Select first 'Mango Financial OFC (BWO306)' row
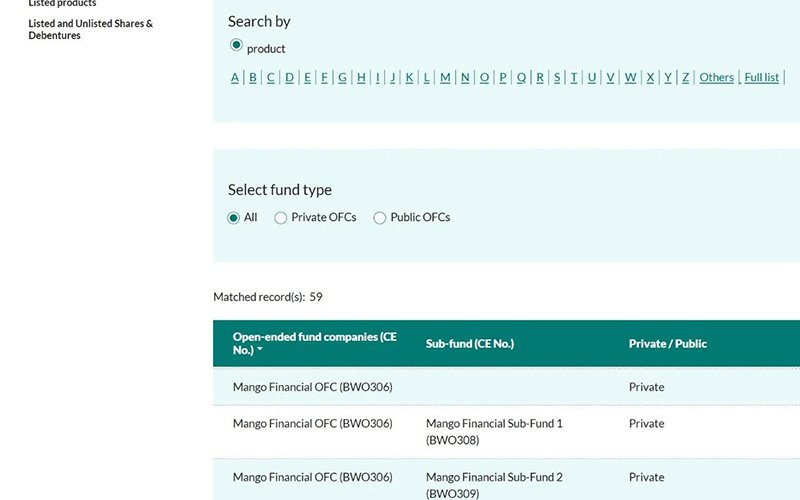Viewport: 800px width, 500px height. click(x=312, y=387)
